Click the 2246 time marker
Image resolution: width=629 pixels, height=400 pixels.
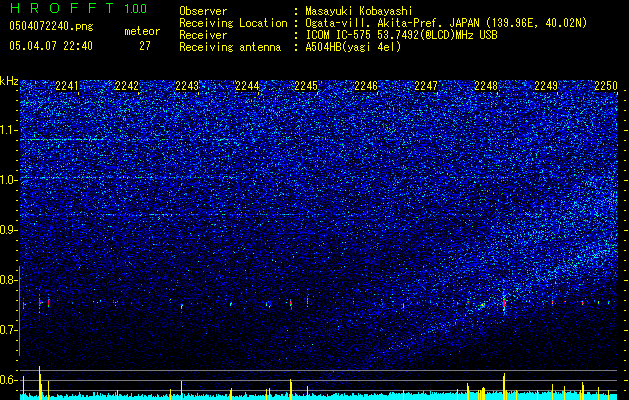click(x=366, y=86)
